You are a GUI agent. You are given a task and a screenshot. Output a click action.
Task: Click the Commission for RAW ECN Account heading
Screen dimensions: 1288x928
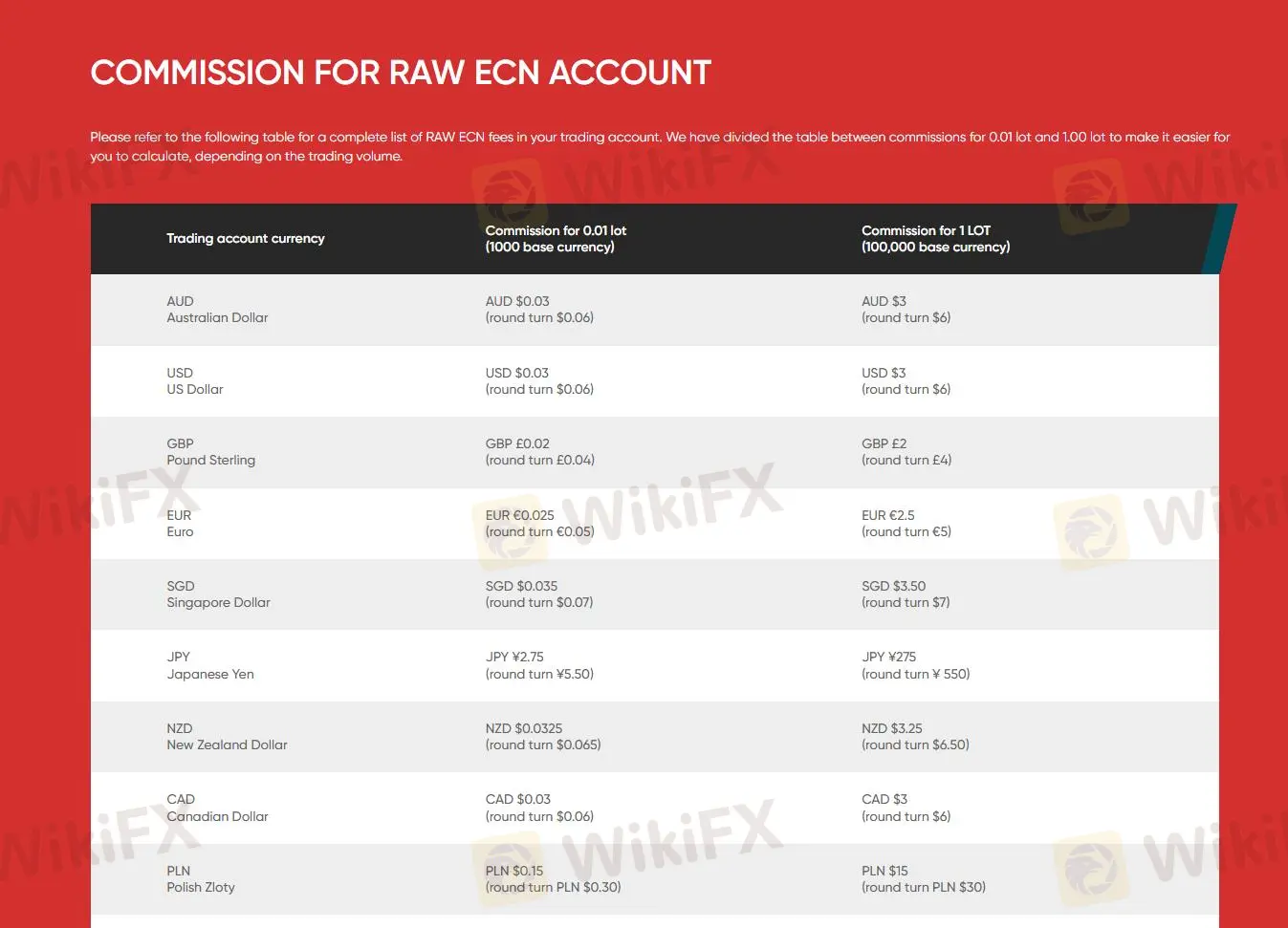point(401,73)
